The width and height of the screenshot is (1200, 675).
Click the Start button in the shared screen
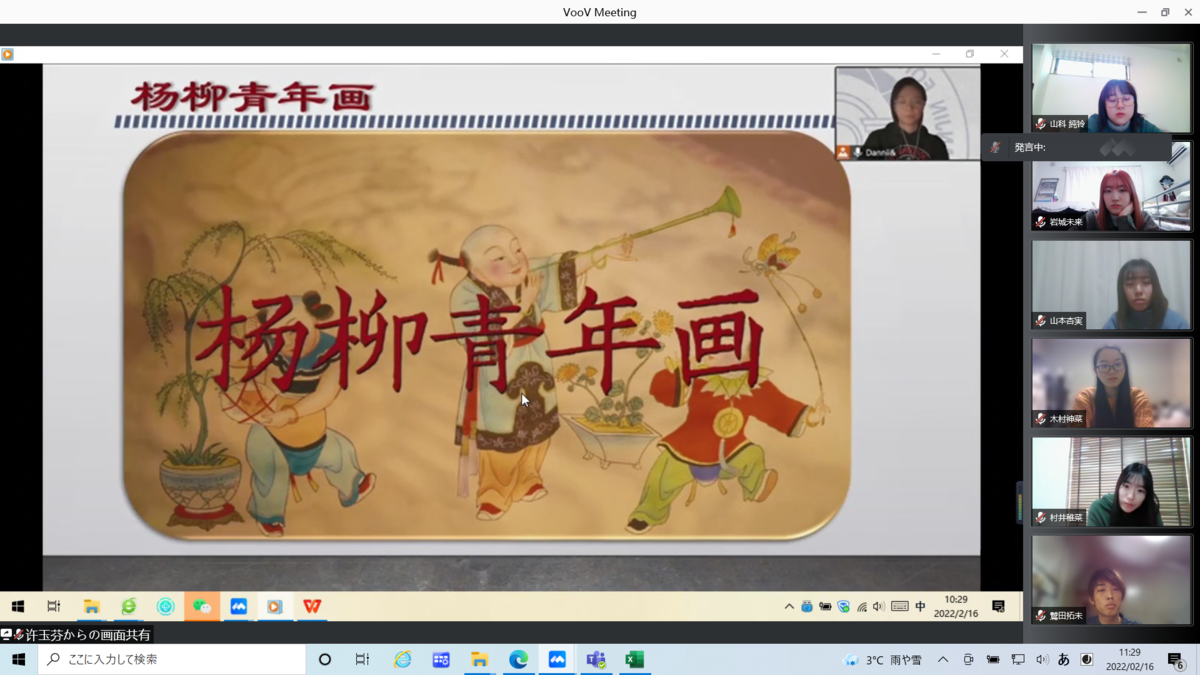(18, 606)
